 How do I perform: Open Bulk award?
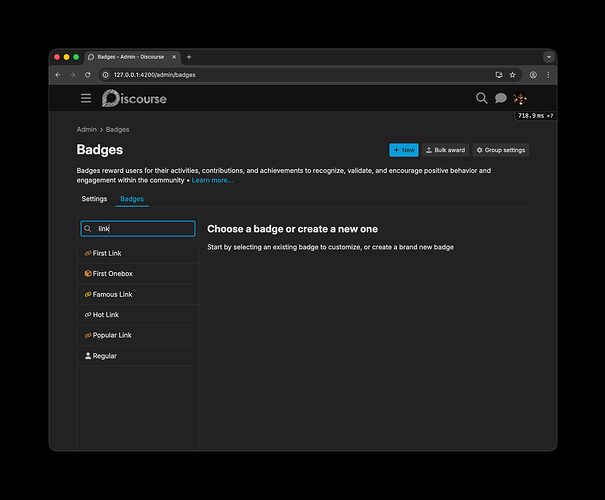[445, 150]
